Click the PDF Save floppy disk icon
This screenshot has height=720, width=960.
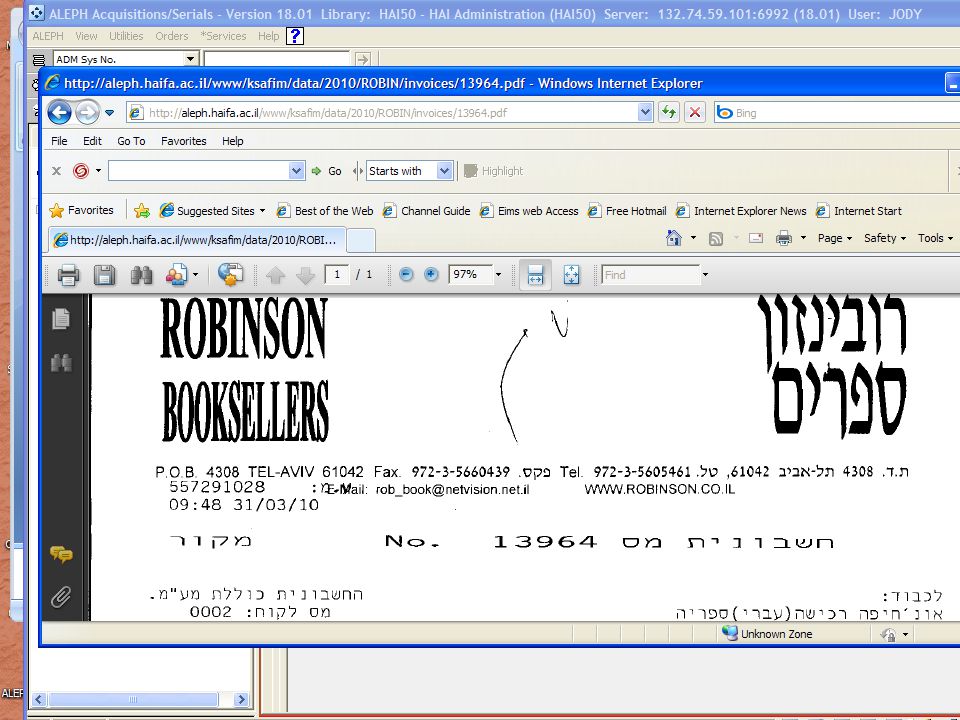(104, 275)
